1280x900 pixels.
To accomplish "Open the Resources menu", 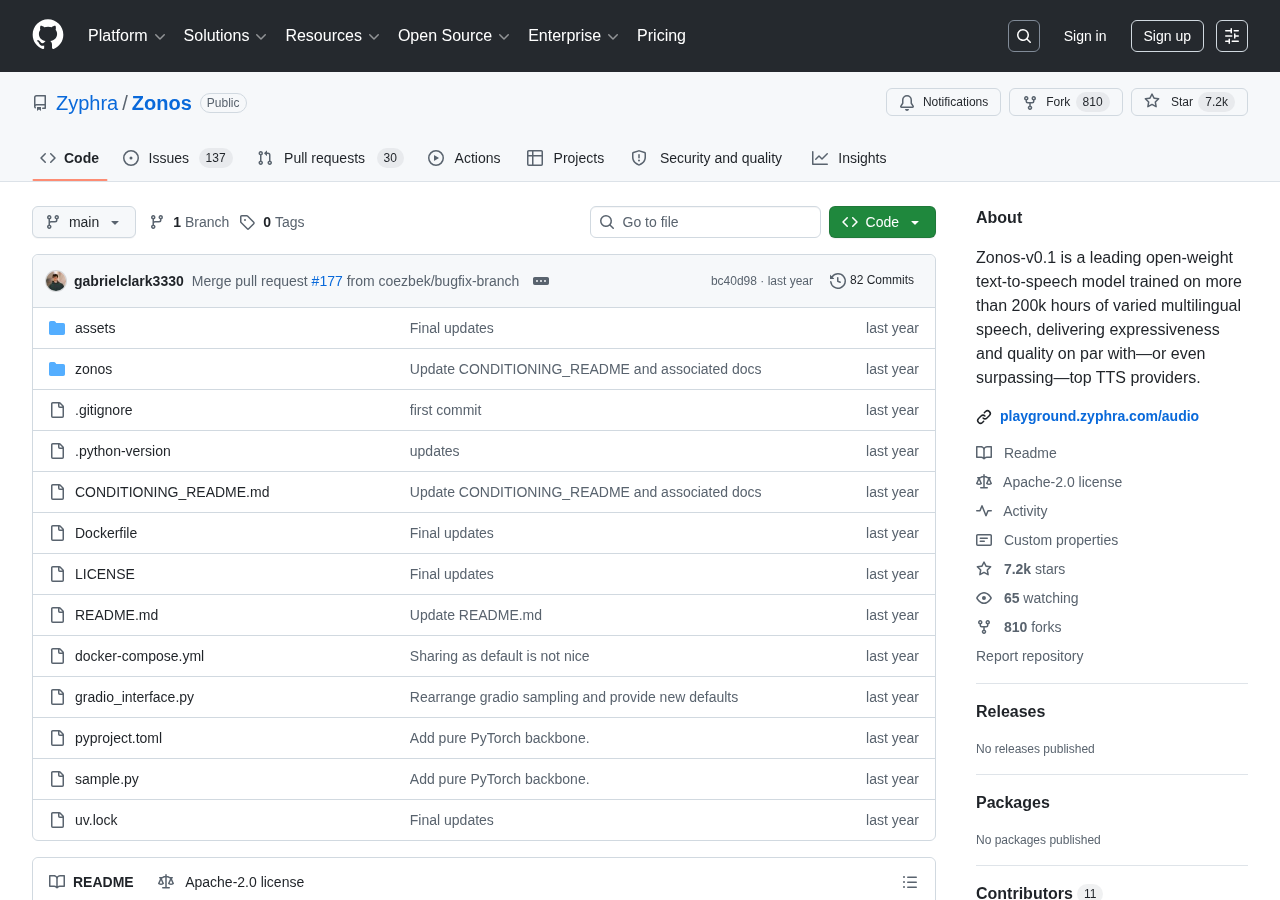I will click(332, 36).
